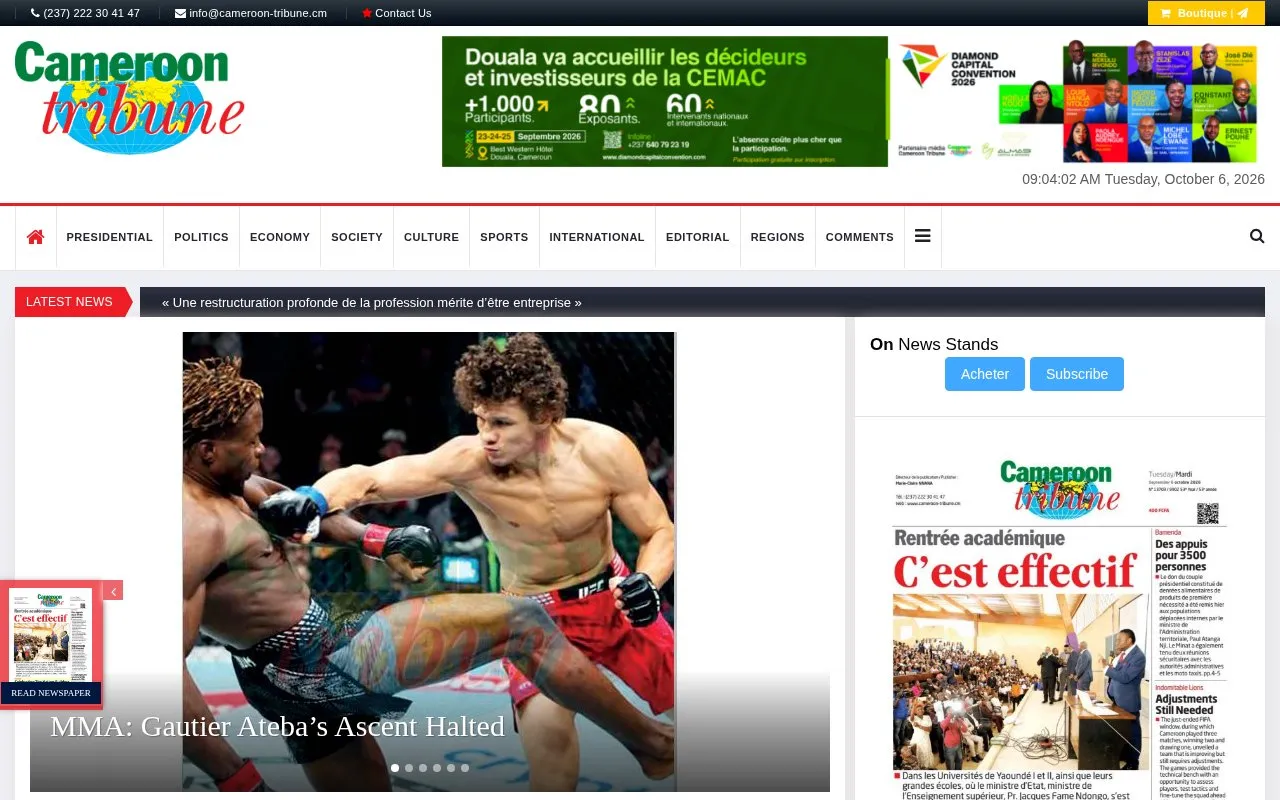The width and height of the screenshot is (1280, 800).
Task: Click the LATEST NEWS label
Action: (x=69, y=302)
